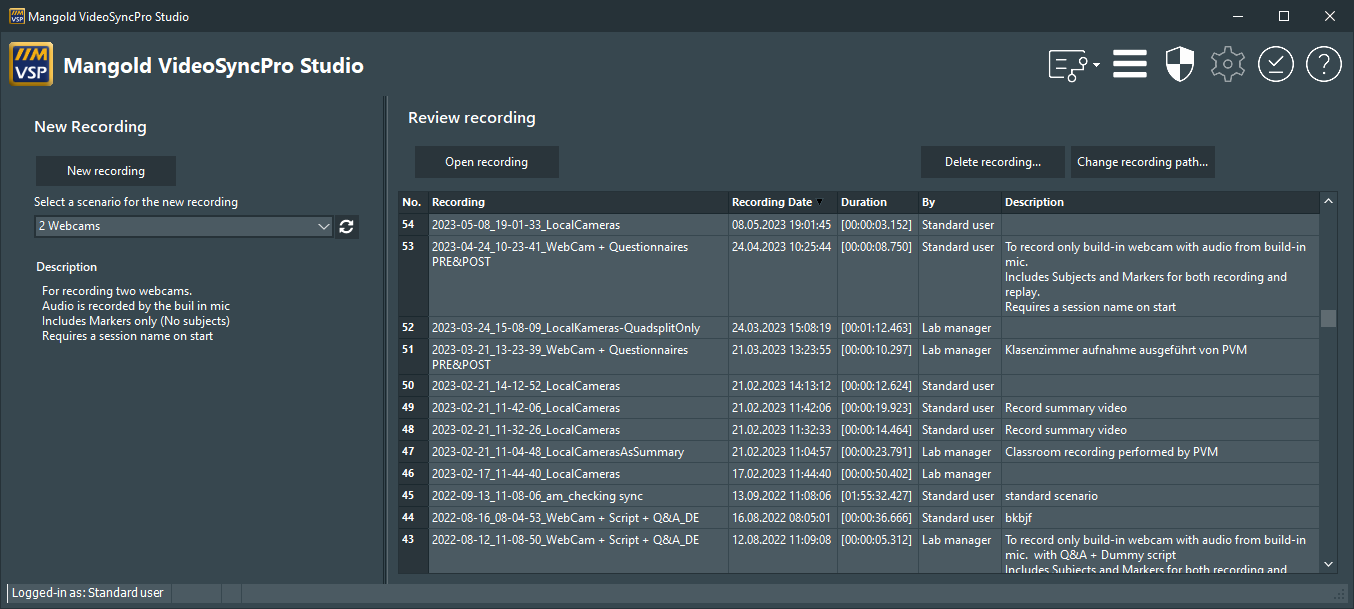The width and height of the screenshot is (1354, 609).
Task: Open the 2 Webcams scenario dropdown
Action: [183, 227]
